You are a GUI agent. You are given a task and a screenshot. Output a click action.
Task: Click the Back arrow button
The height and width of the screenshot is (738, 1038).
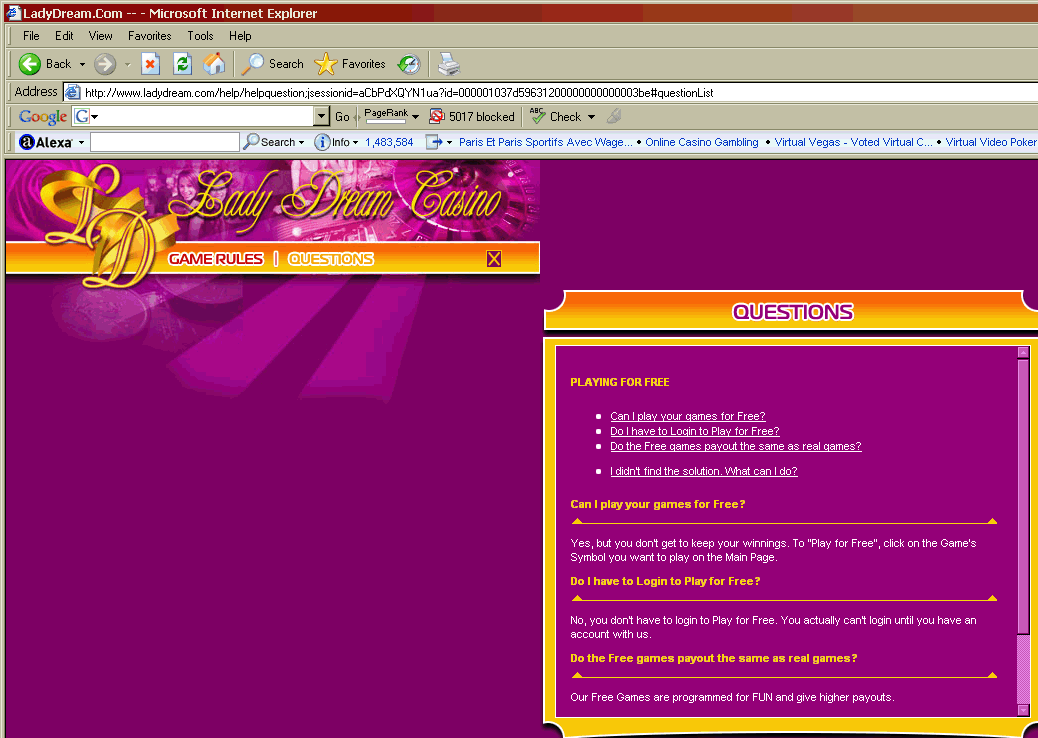pos(30,64)
